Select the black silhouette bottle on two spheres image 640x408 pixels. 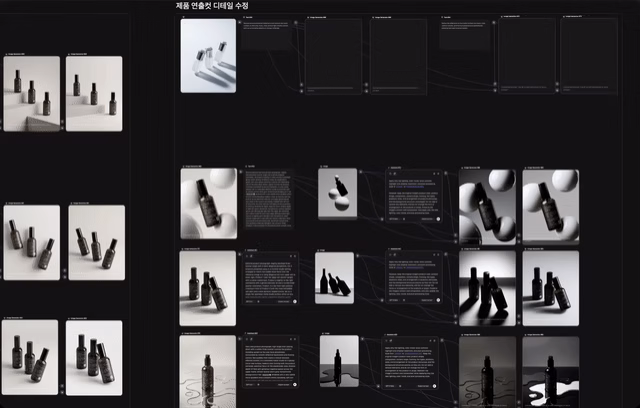338,194
